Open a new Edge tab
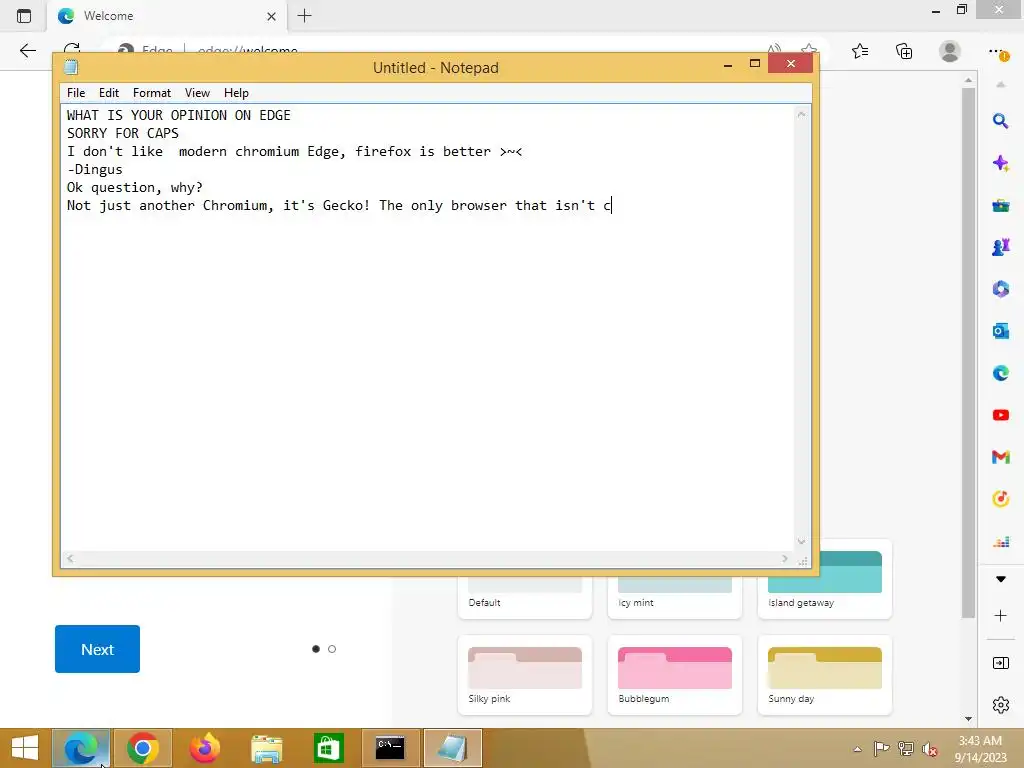Viewport: 1024px width, 768px height. pyautogui.click(x=304, y=16)
